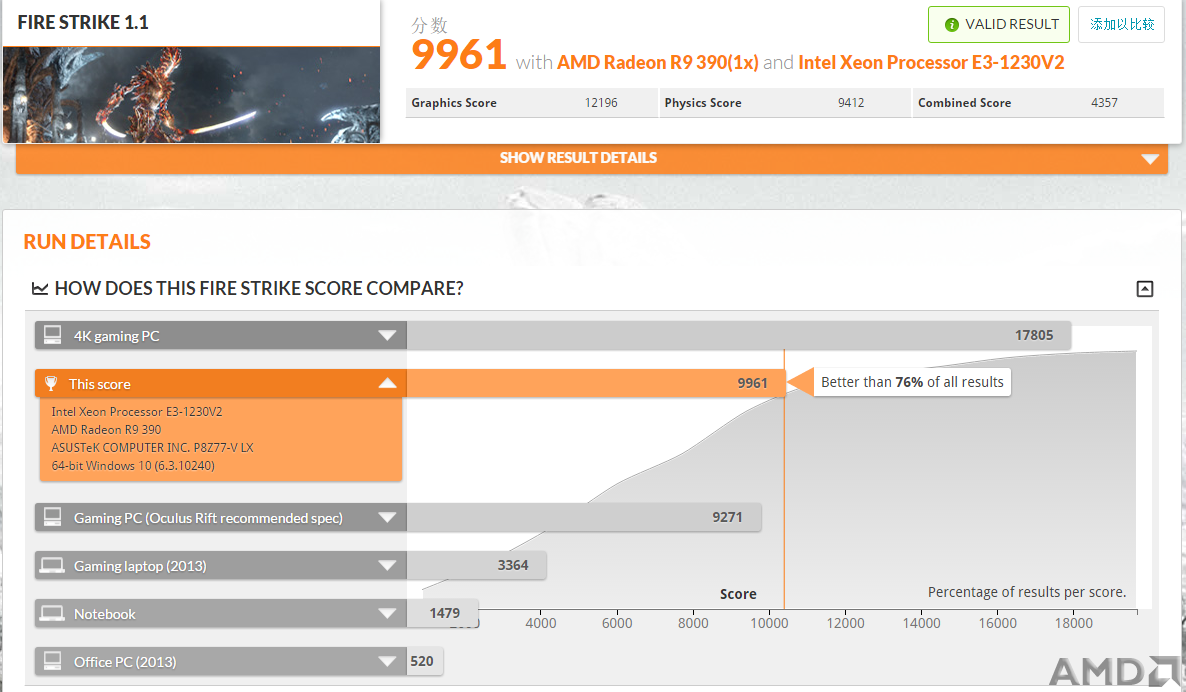This screenshot has width=1186, height=692.
Task: Click the 18000 label on the score axis
Action: click(x=1074, y=623)
